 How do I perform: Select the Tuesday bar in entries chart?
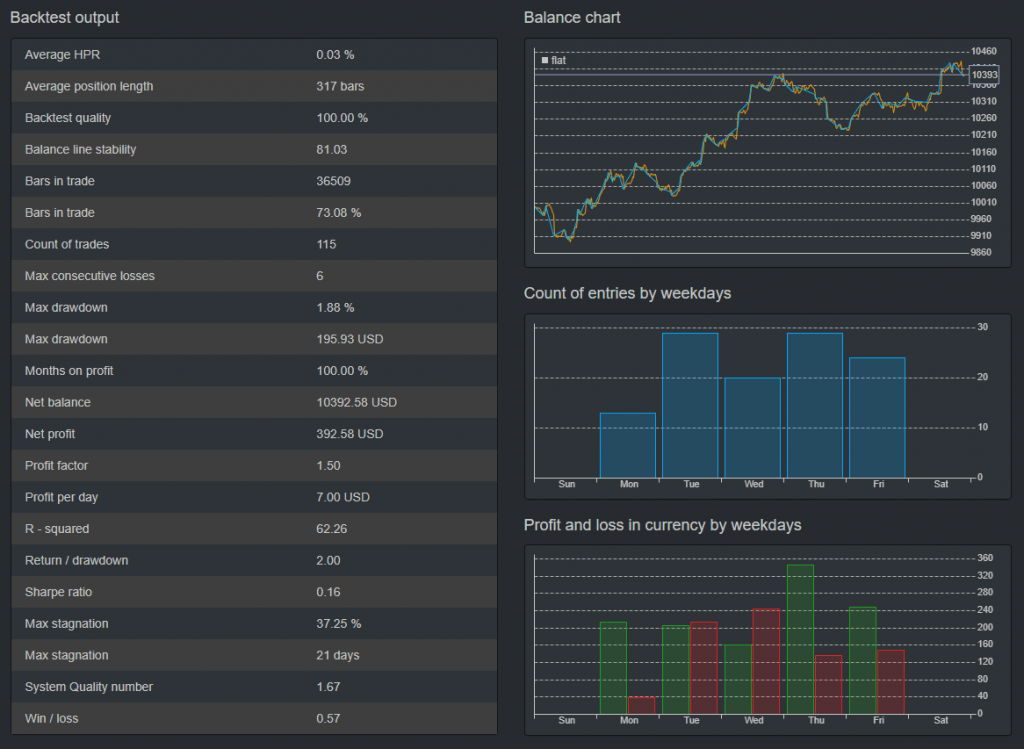click(689, 405)
